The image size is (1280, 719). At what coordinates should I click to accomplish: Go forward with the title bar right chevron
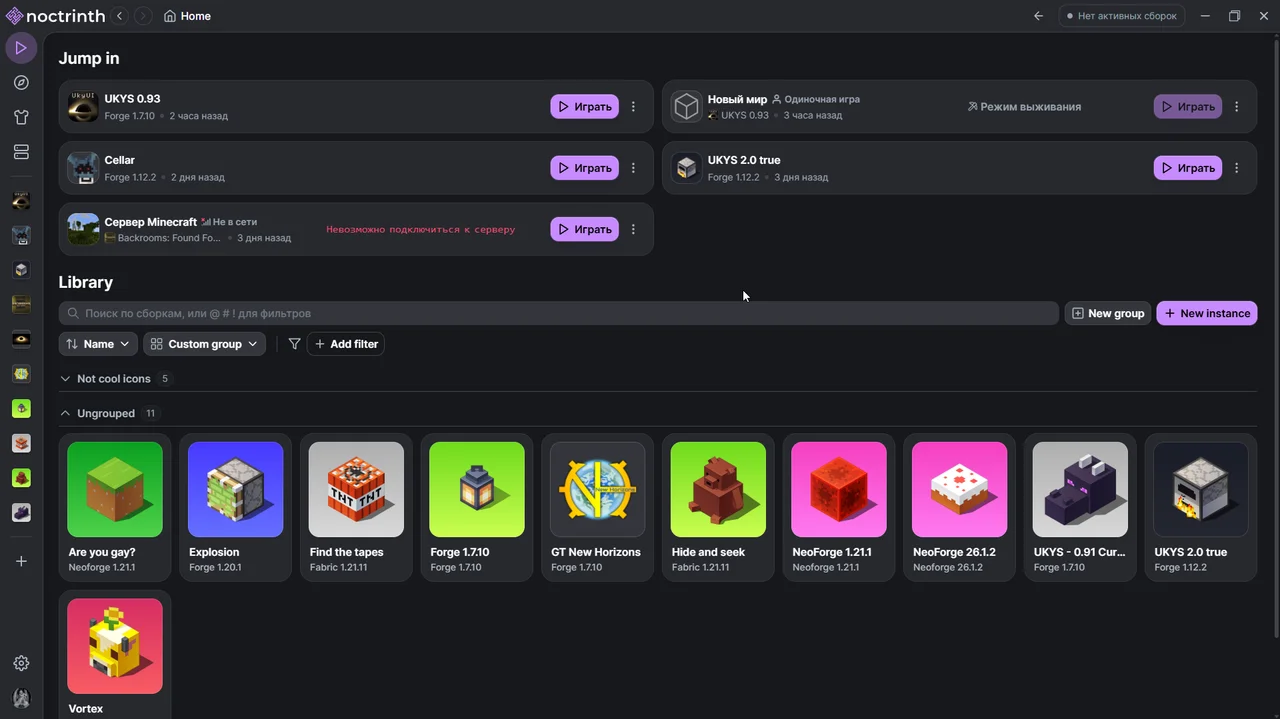pyautogui.click(x=143, y=16)
